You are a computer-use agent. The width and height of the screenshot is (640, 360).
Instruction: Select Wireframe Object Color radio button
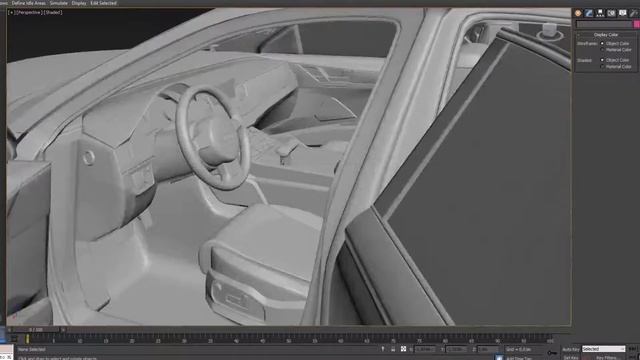(x=602, y=43)
